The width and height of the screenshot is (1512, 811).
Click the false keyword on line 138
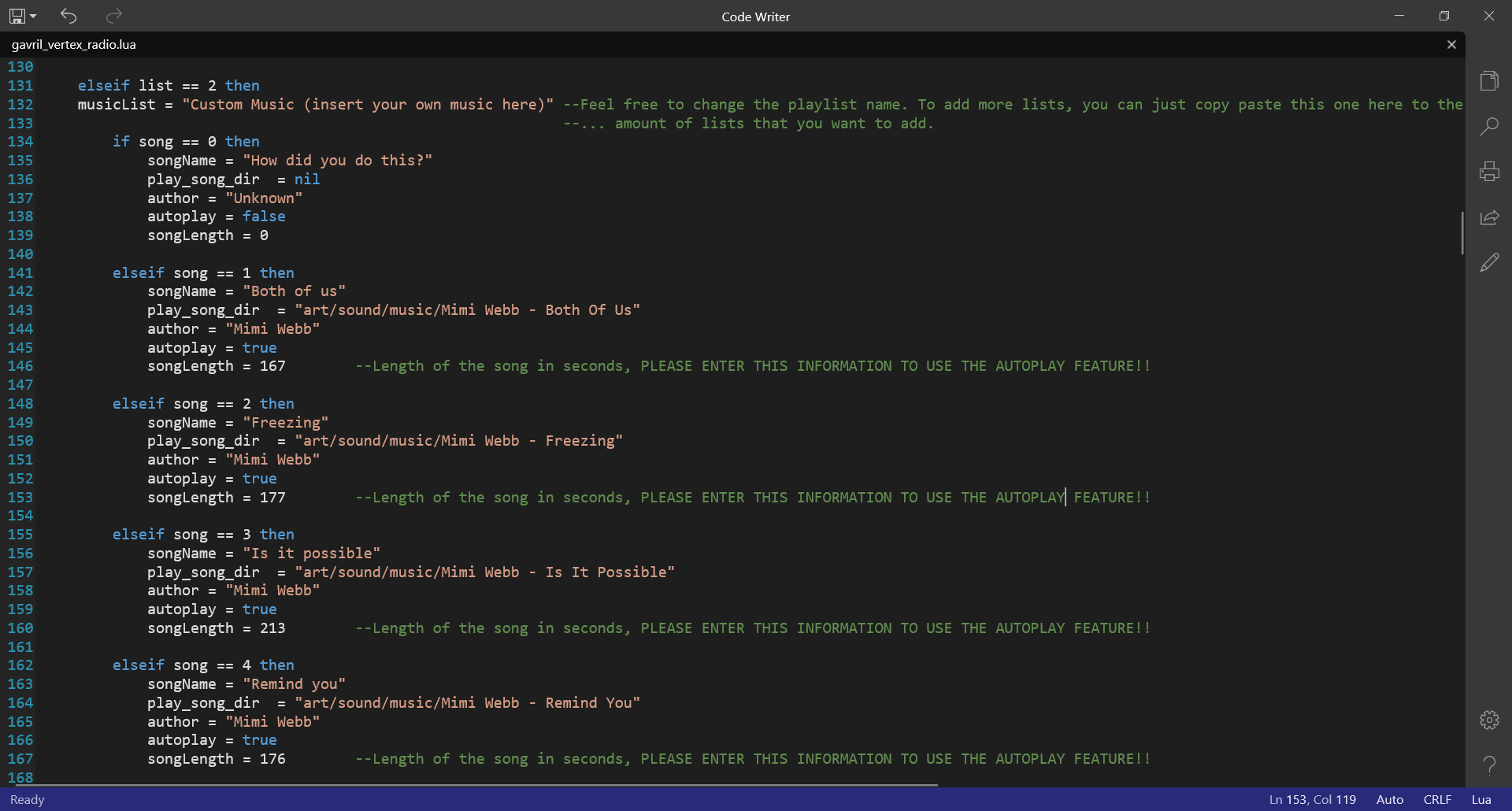[x=264, y=217]
